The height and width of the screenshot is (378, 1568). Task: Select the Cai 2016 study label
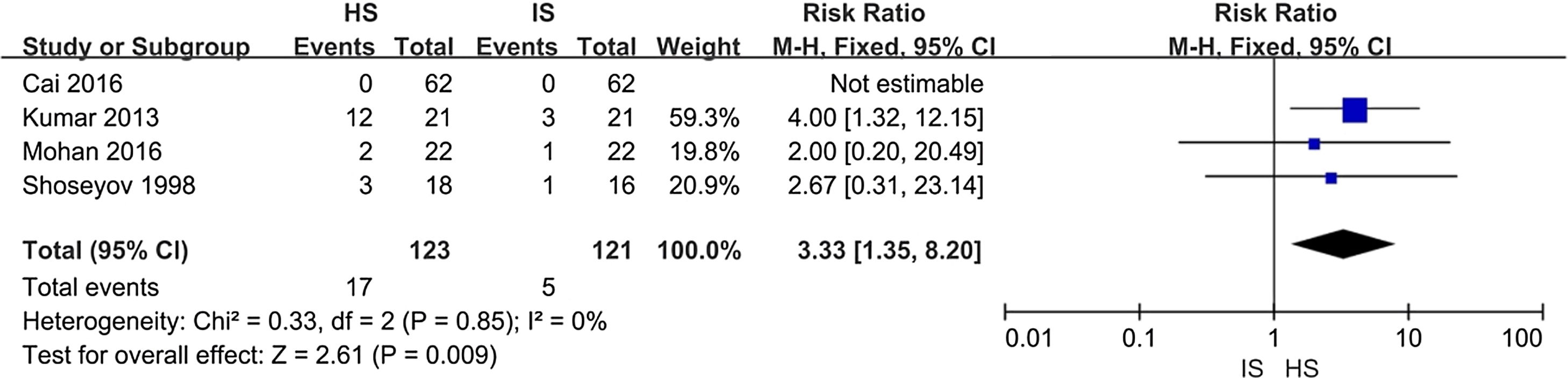(72, 83)
